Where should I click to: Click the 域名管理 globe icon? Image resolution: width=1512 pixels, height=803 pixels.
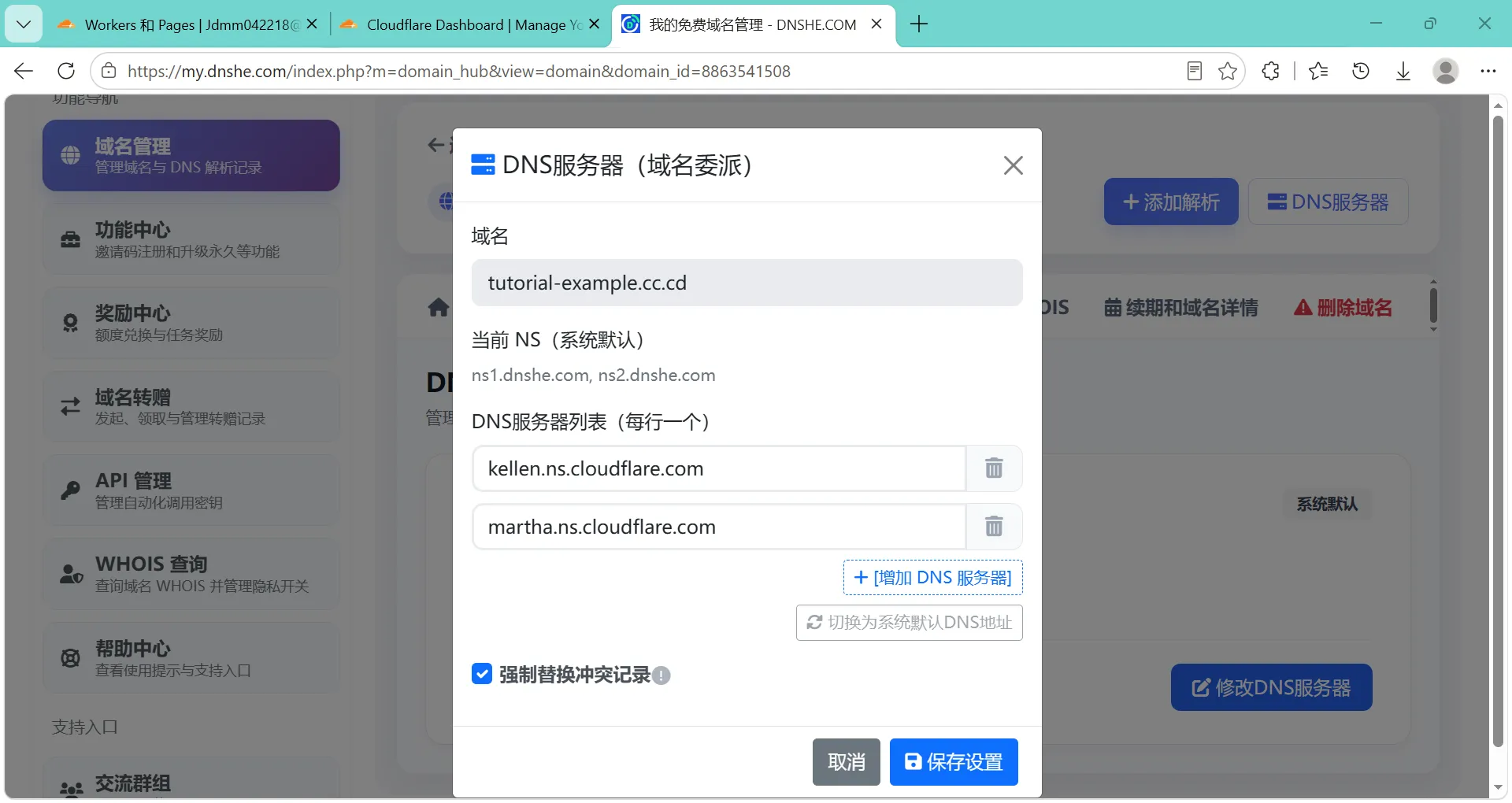click(70, 155)
